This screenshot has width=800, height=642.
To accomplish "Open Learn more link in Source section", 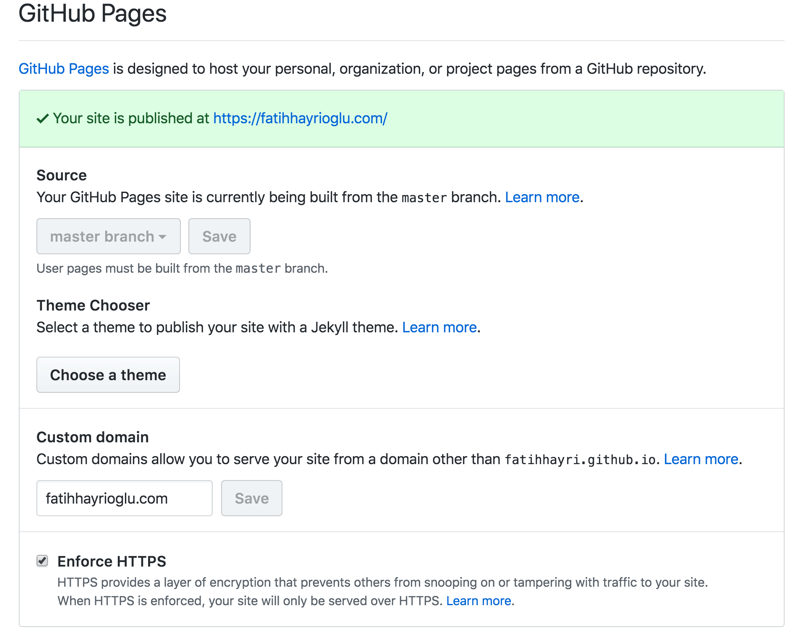I will (x=542, y=197).
